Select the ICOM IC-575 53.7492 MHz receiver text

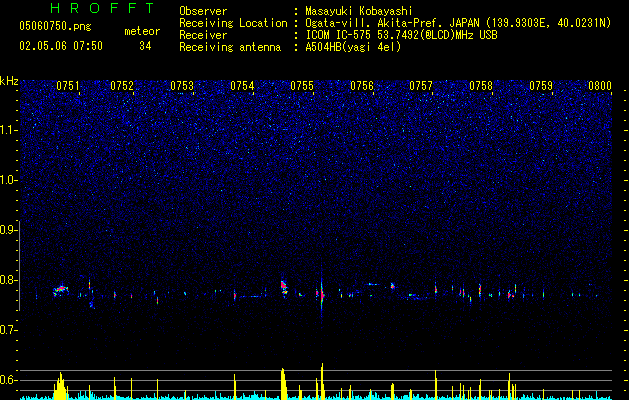click(401, 35)
